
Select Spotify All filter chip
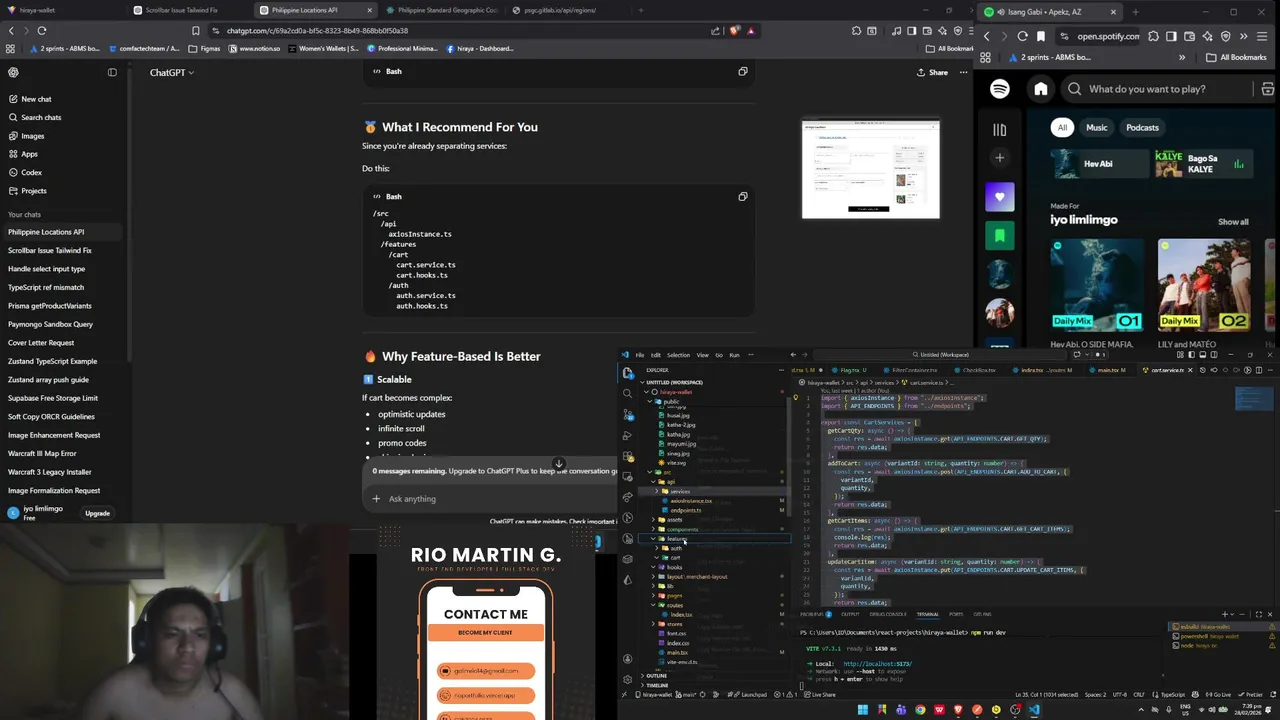point(1062,128)
